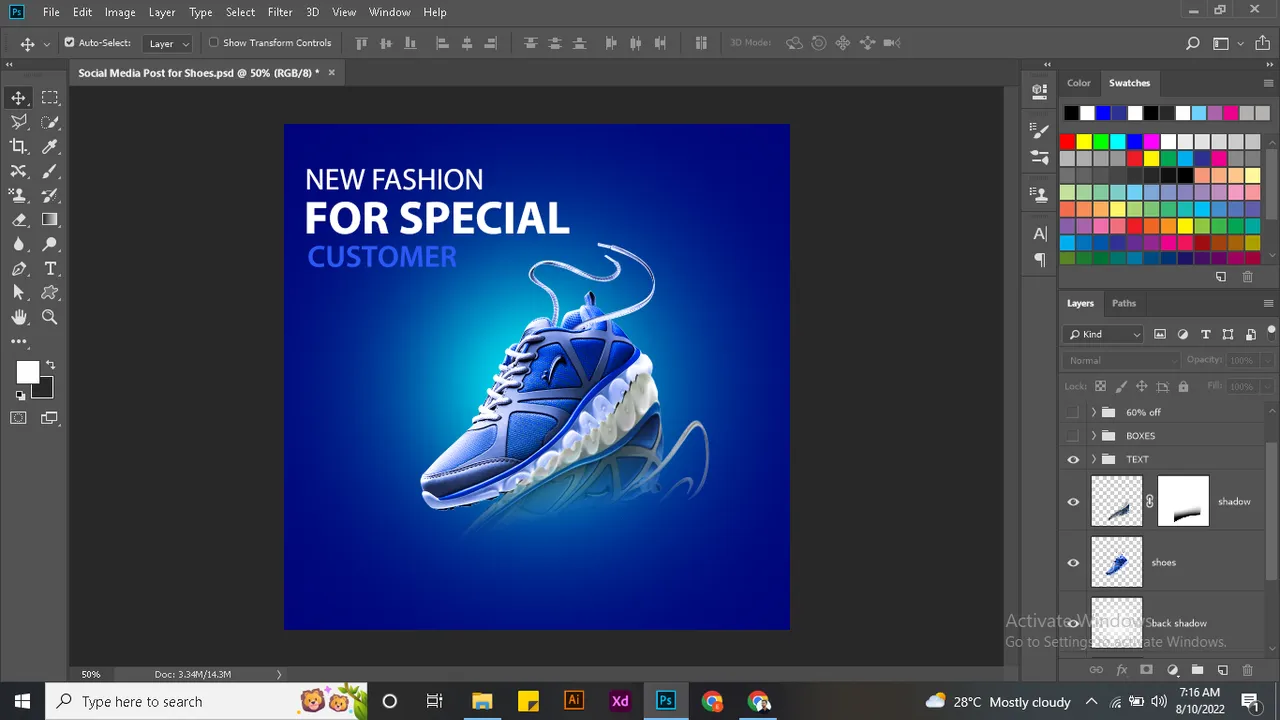The width and height of the screenshot is (1280, 720).
Task: Create a new adjustment layer
Action: [x=1172, y=670]
